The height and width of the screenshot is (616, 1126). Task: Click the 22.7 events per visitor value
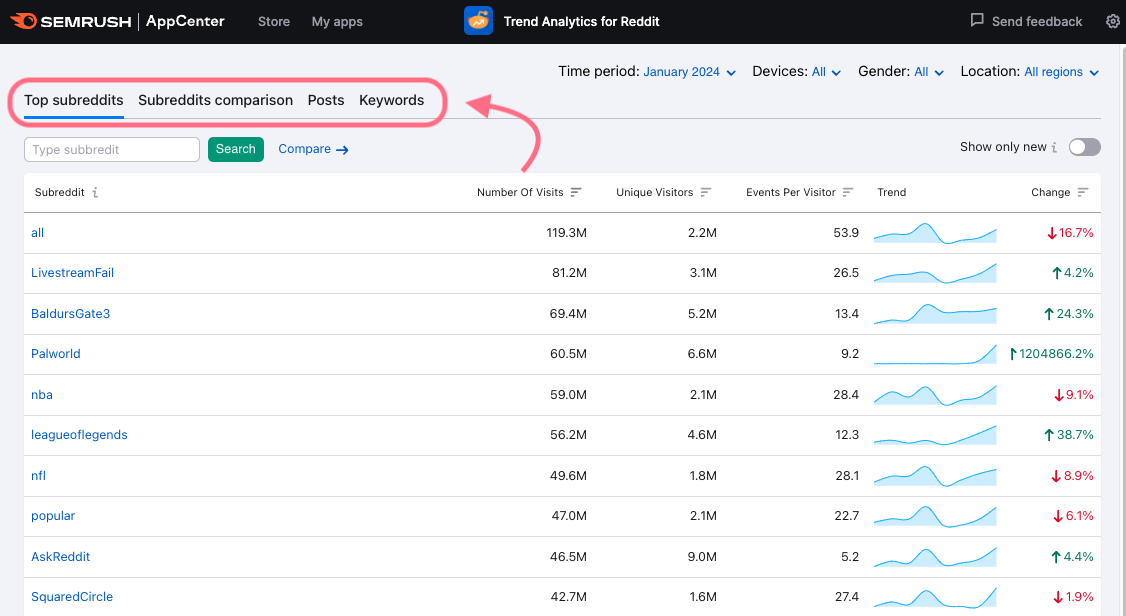[847, 516]
